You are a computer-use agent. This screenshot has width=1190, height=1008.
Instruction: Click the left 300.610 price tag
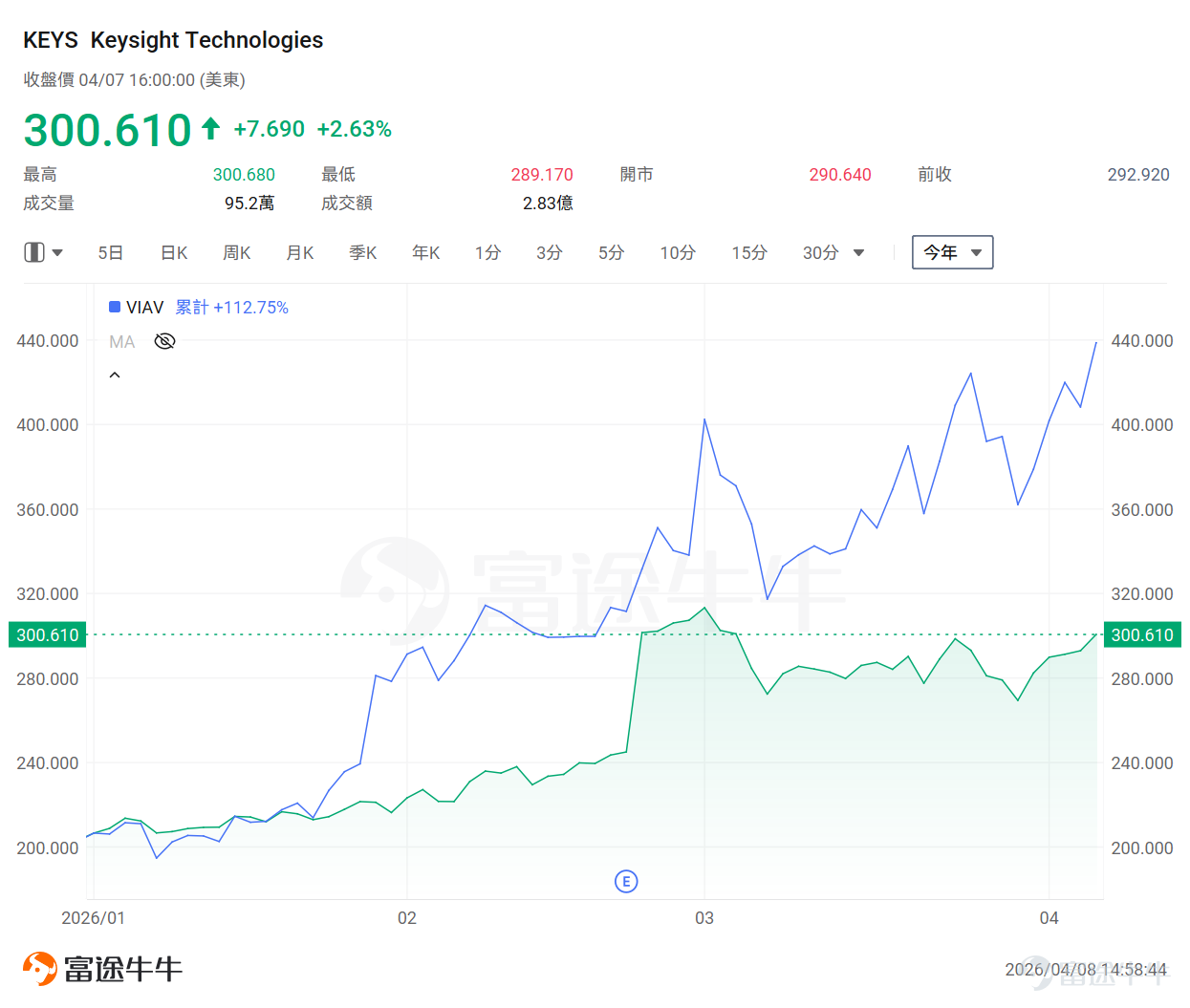[x=47, y=634]
